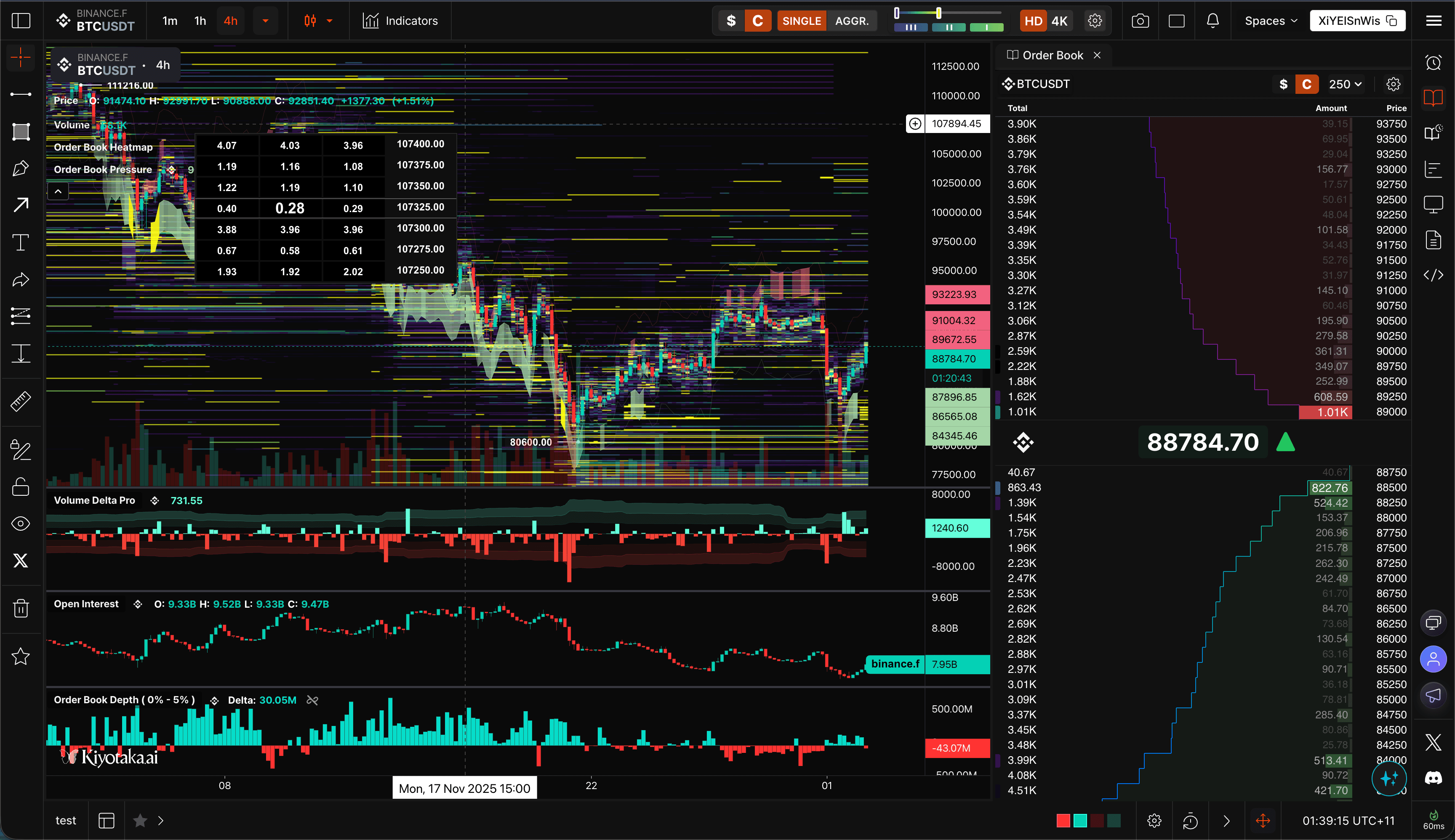Click the 01:39:15 UTC+11 timezone clock
This screenshot has width=1455, height=840.
pos(1348,820)
